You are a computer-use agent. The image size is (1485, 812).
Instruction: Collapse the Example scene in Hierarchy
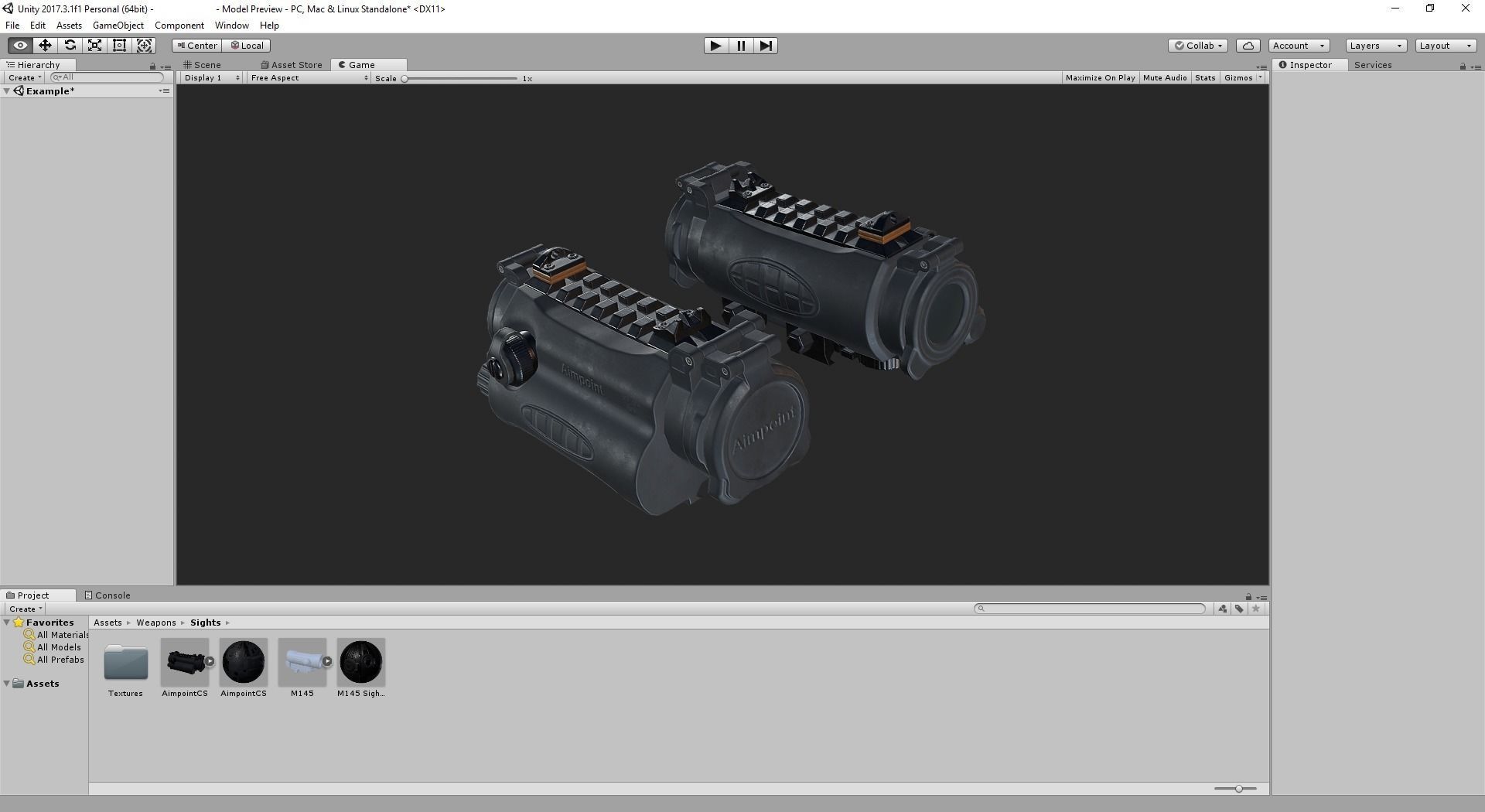(x=7, y=91)
